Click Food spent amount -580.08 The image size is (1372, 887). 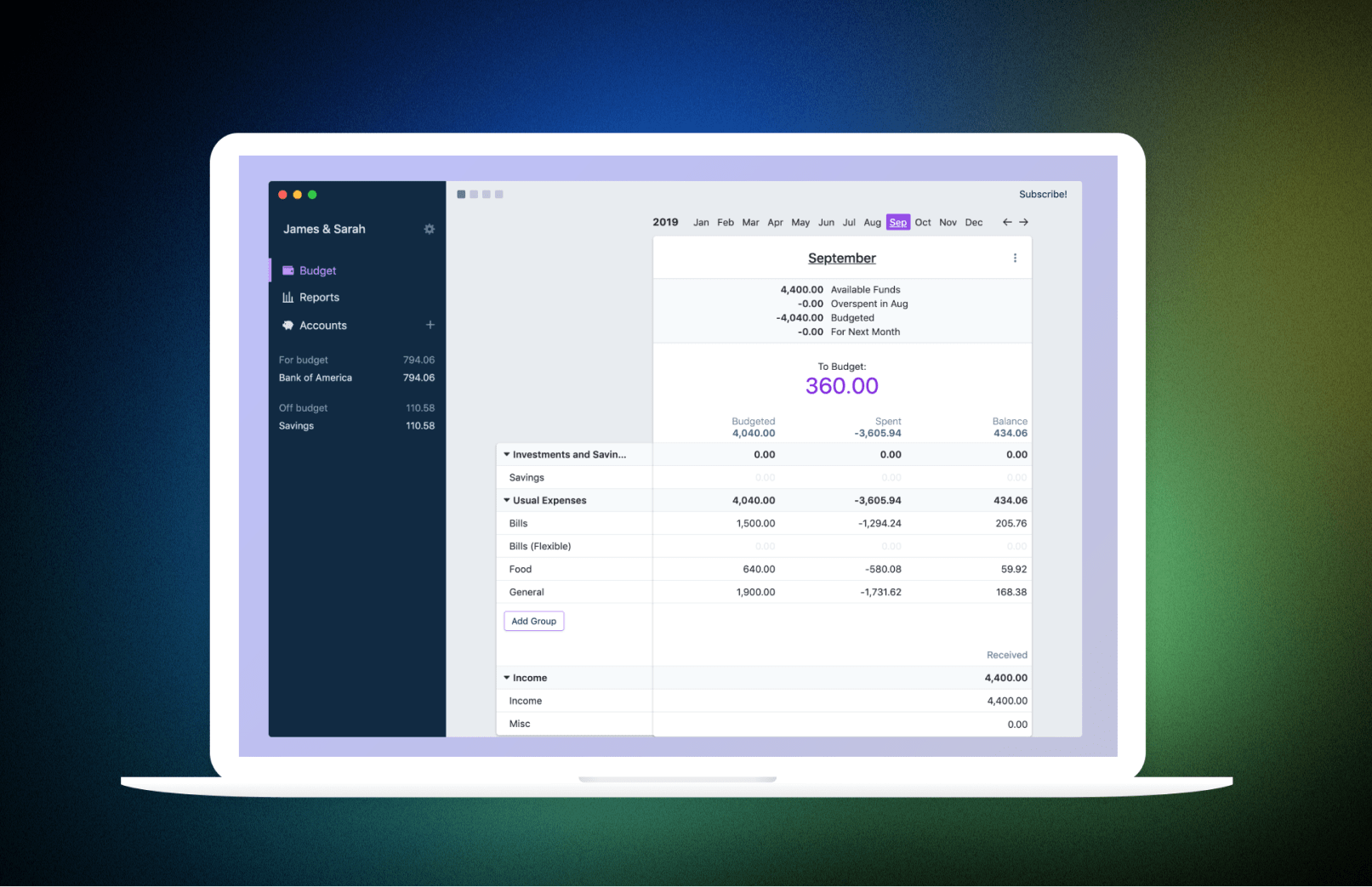[x=883, y=570]
